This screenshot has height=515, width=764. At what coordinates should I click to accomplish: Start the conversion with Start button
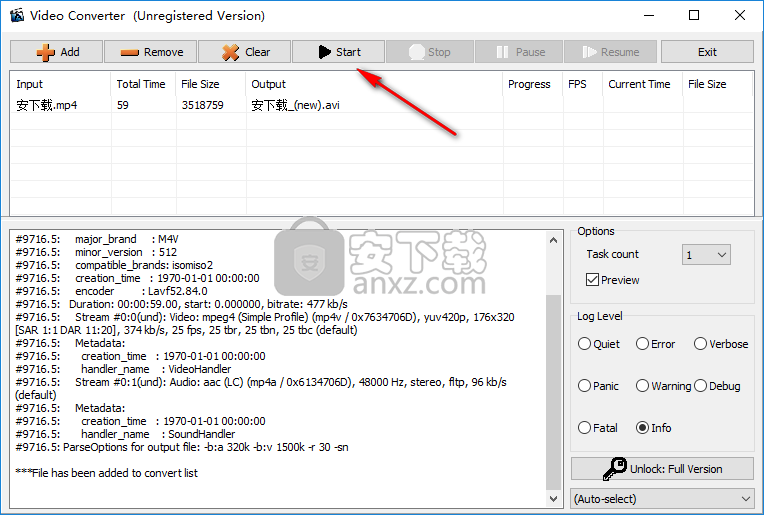pyautogui.click(x=339, y=52)
